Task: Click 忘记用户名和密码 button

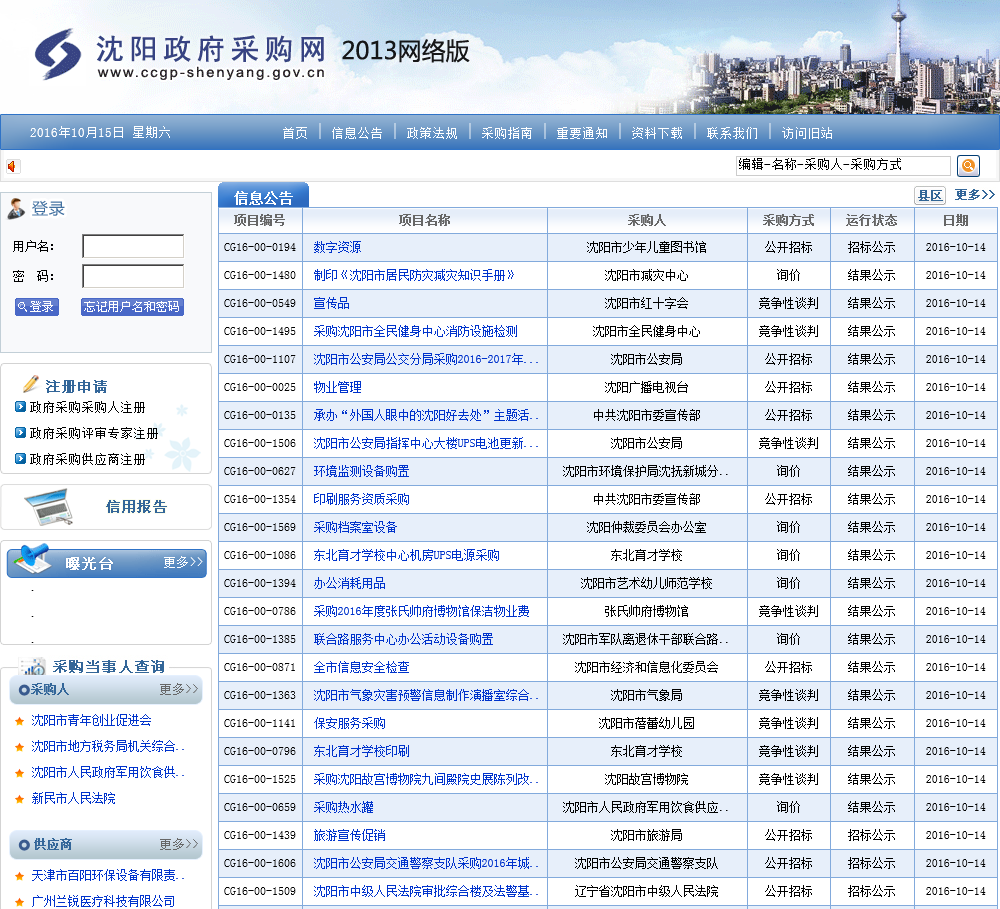Action: [132, 307]
